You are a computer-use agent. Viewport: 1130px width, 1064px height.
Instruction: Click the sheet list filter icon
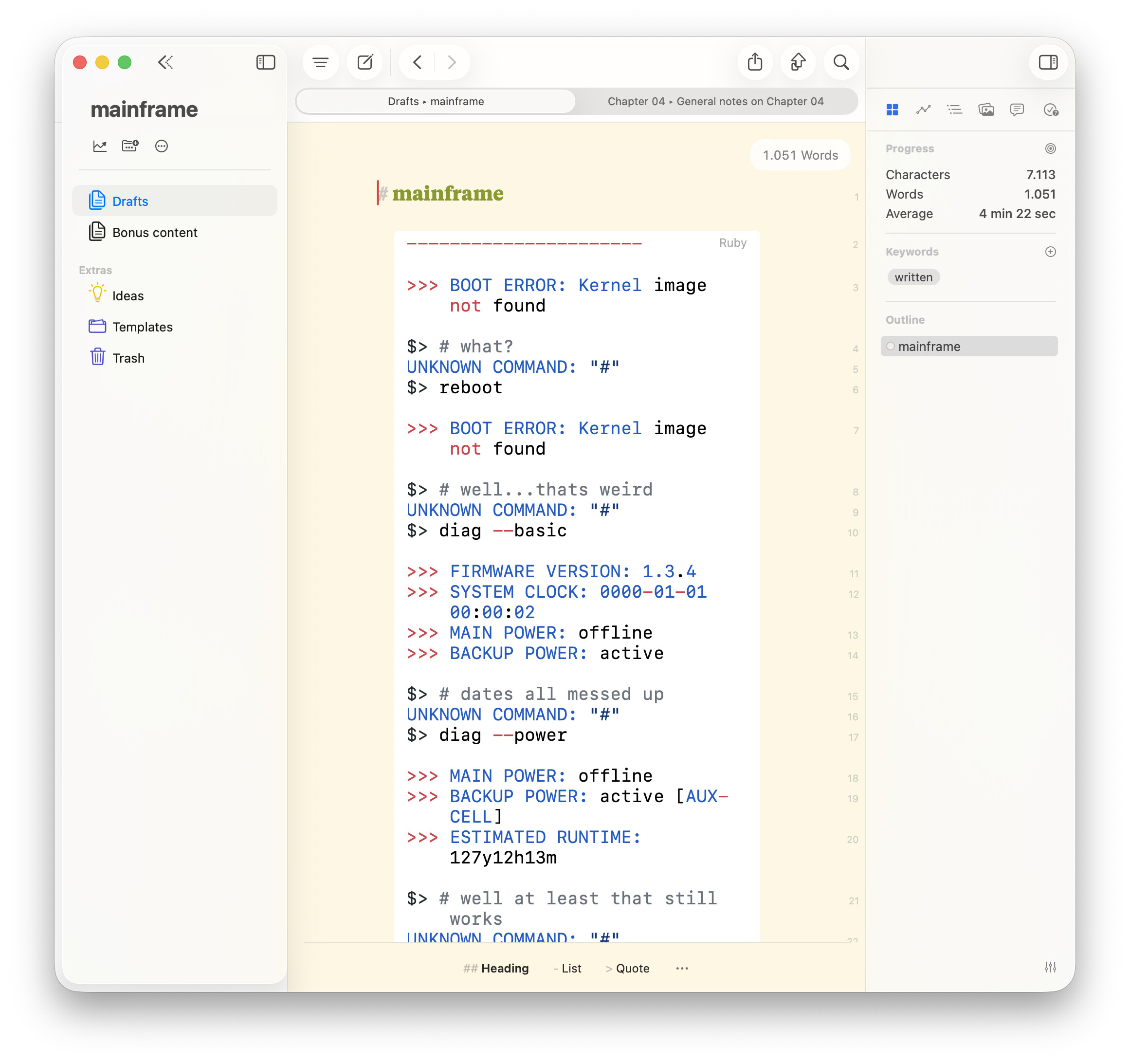321,62
